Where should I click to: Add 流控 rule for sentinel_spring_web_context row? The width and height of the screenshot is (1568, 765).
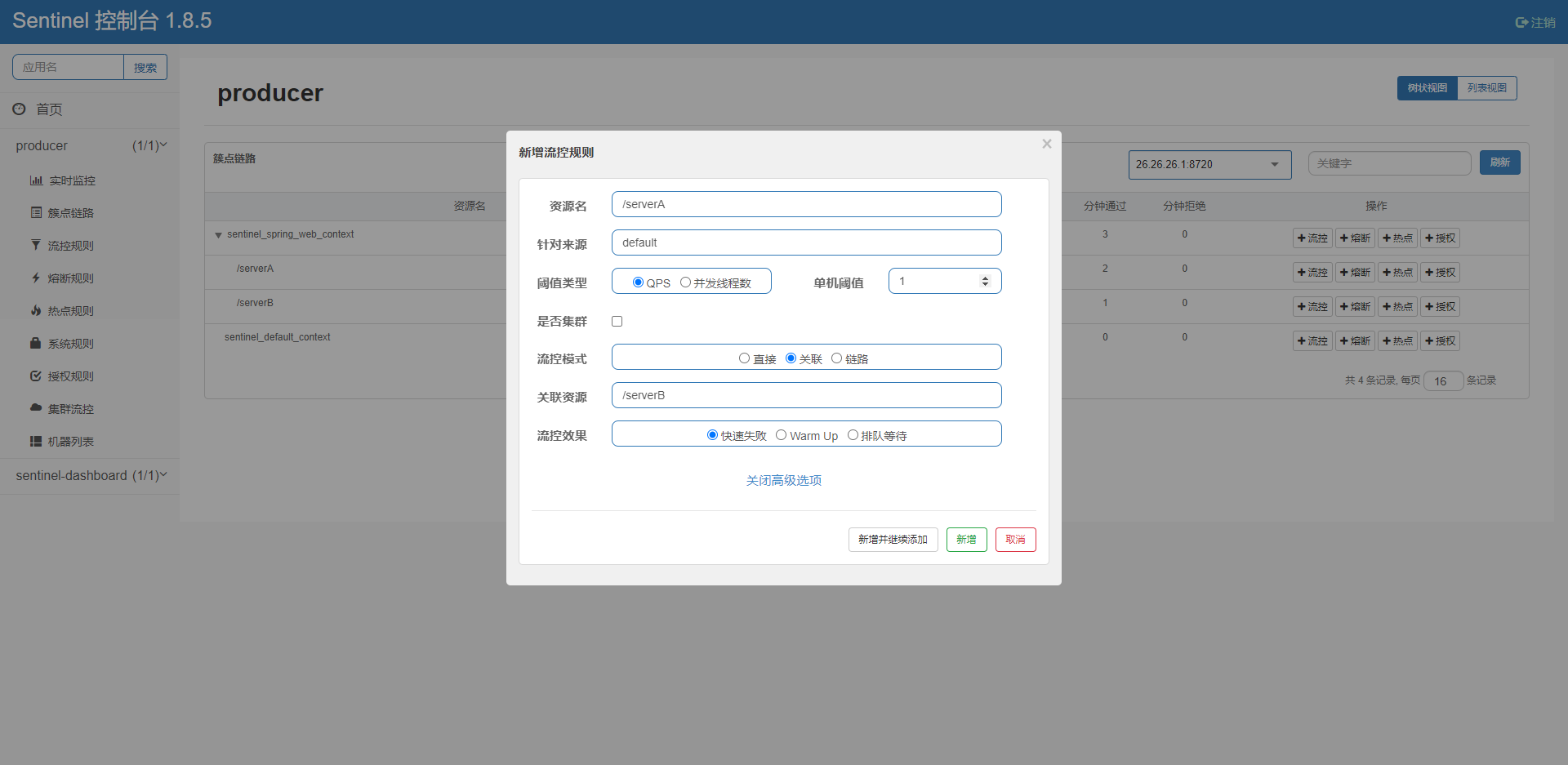1312,238
